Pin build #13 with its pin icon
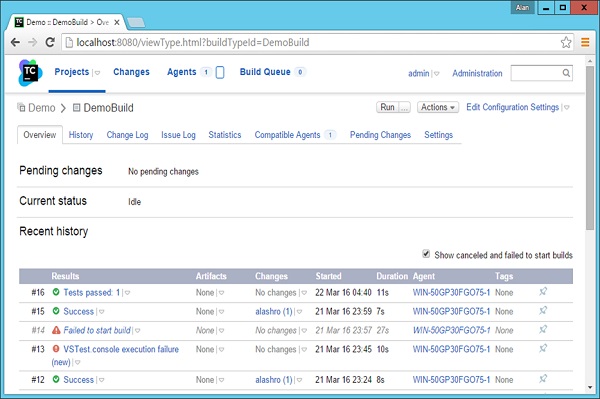This screenshot has height=399, width=600. point(543,348)
